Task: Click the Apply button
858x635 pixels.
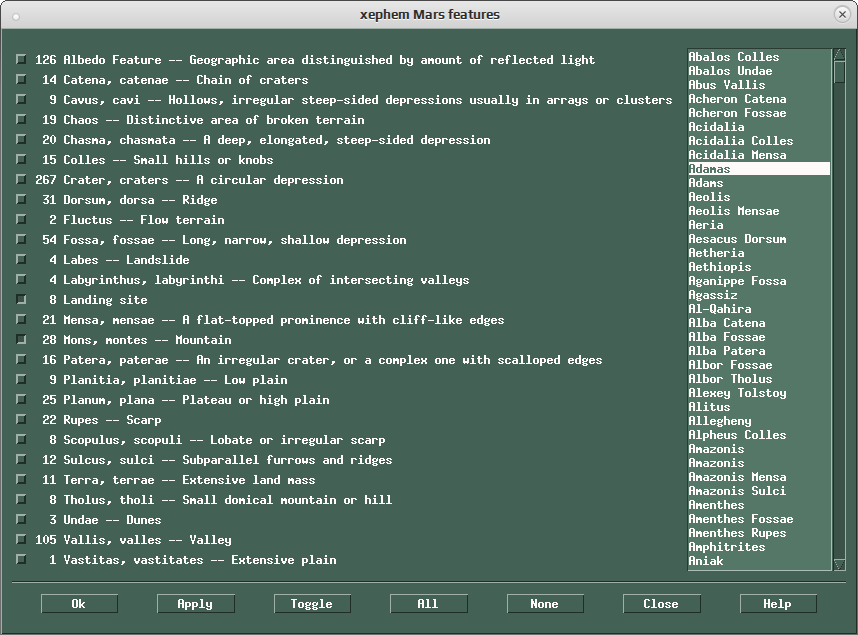Action: point(195,604)
